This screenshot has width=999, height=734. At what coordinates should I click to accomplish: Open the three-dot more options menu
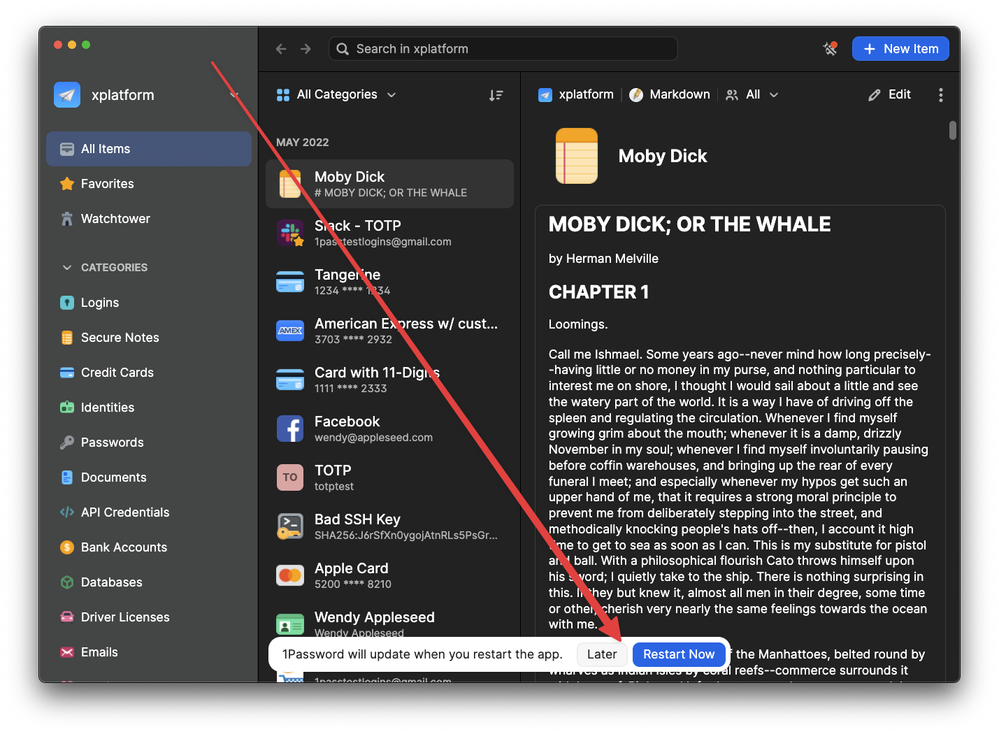coord(940,95)
